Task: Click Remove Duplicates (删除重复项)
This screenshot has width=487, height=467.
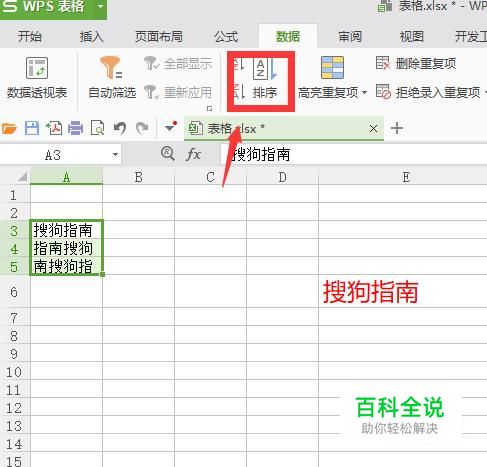Action: [416, 63]
